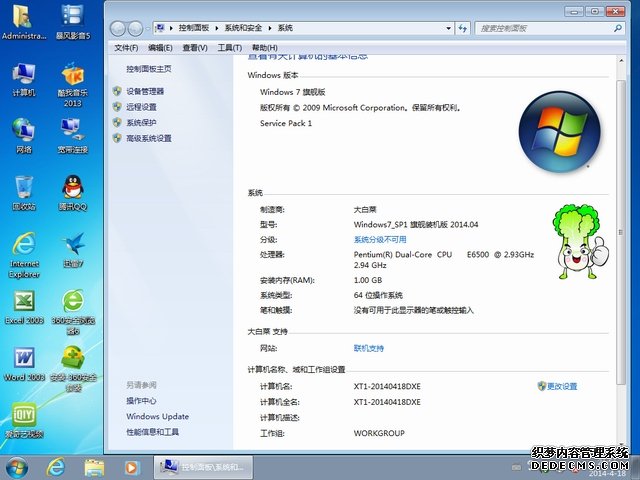
Task: Launch 暴风影音5 desktop icon
Action: click(x=73, y=22)
